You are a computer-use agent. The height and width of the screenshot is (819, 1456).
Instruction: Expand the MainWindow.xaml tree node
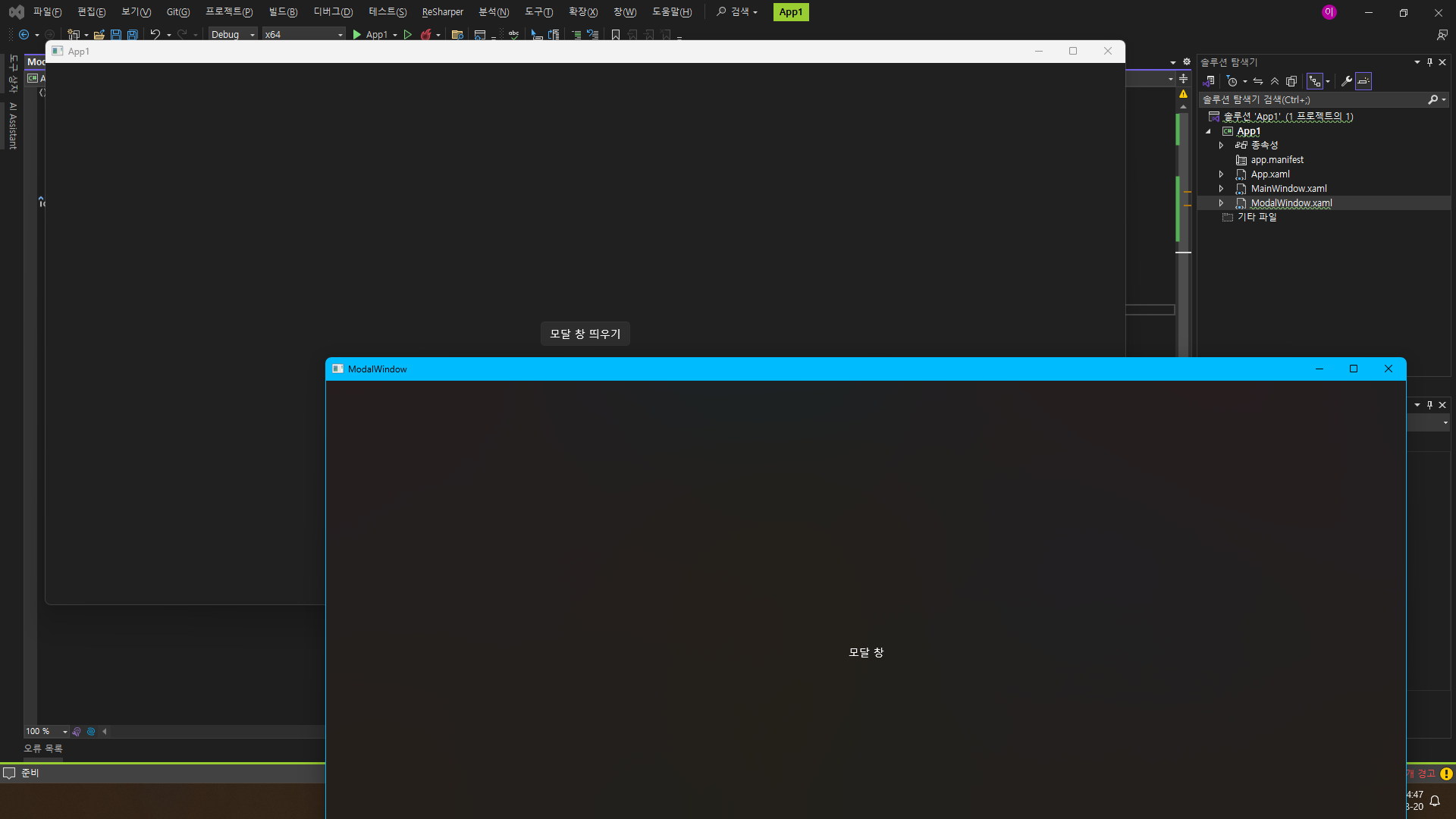1221,189
